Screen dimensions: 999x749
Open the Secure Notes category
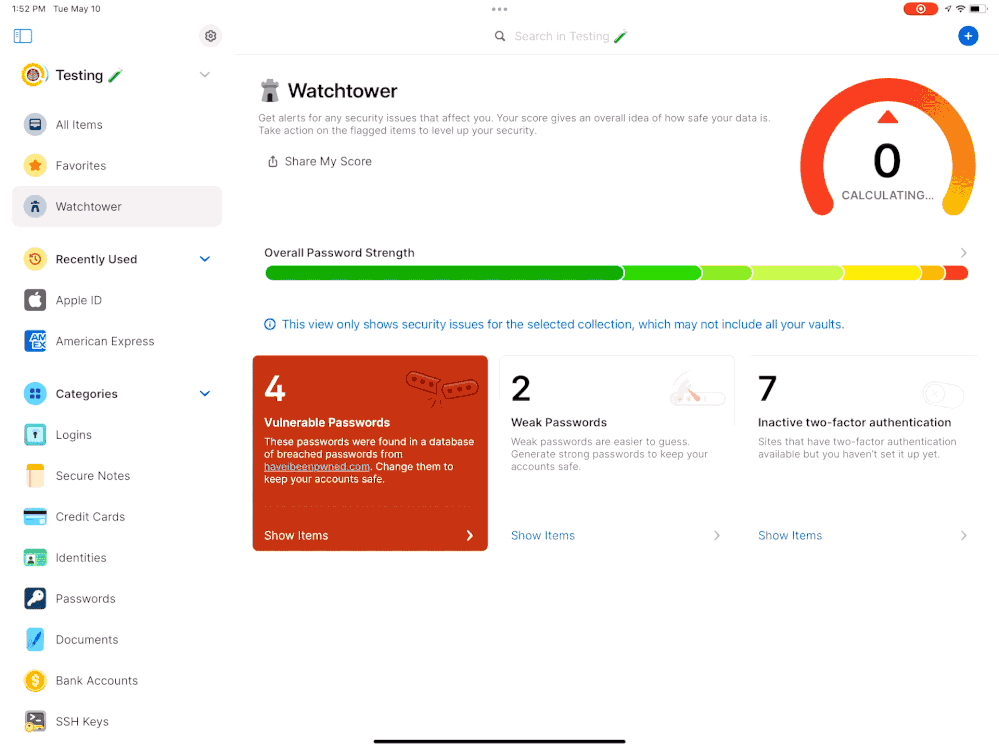point(92,476)
